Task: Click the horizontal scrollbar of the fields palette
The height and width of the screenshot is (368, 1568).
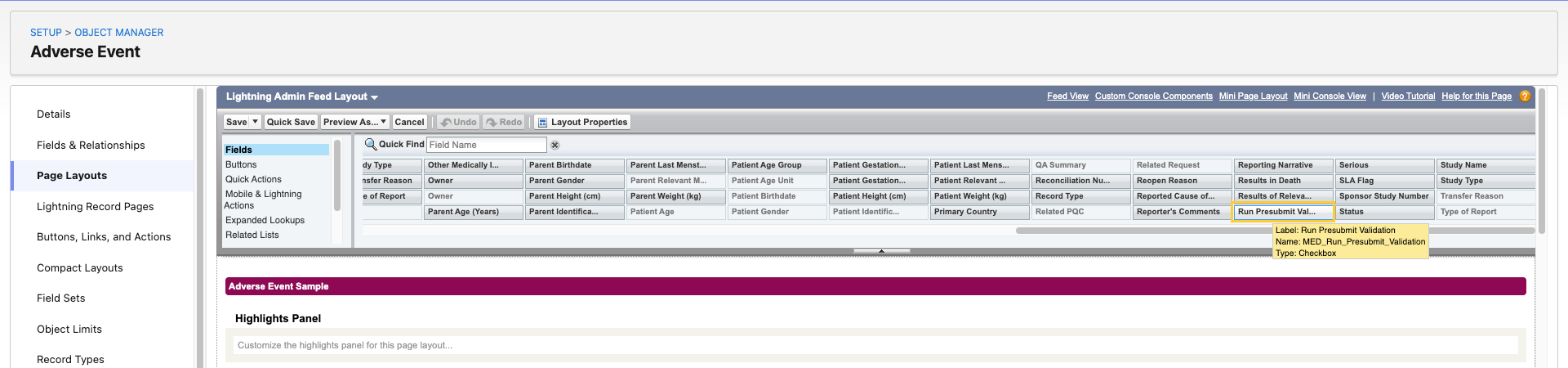Action: click(x=1274, y=231)
